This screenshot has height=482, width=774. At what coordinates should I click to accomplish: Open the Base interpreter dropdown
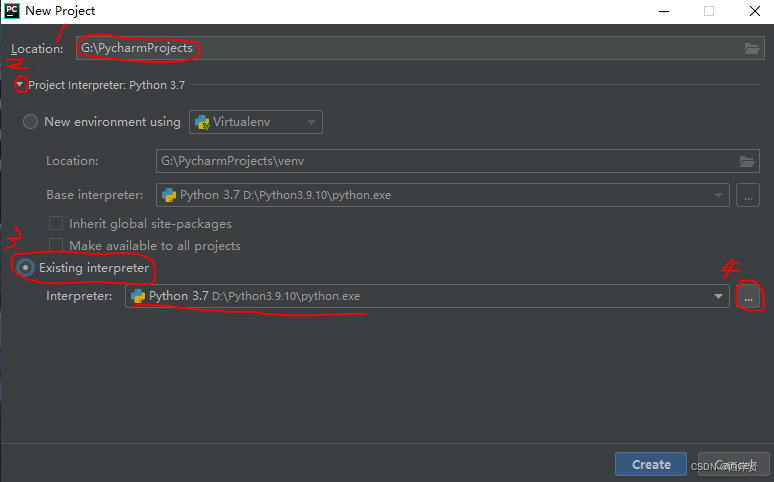click(x=718, y=196)
